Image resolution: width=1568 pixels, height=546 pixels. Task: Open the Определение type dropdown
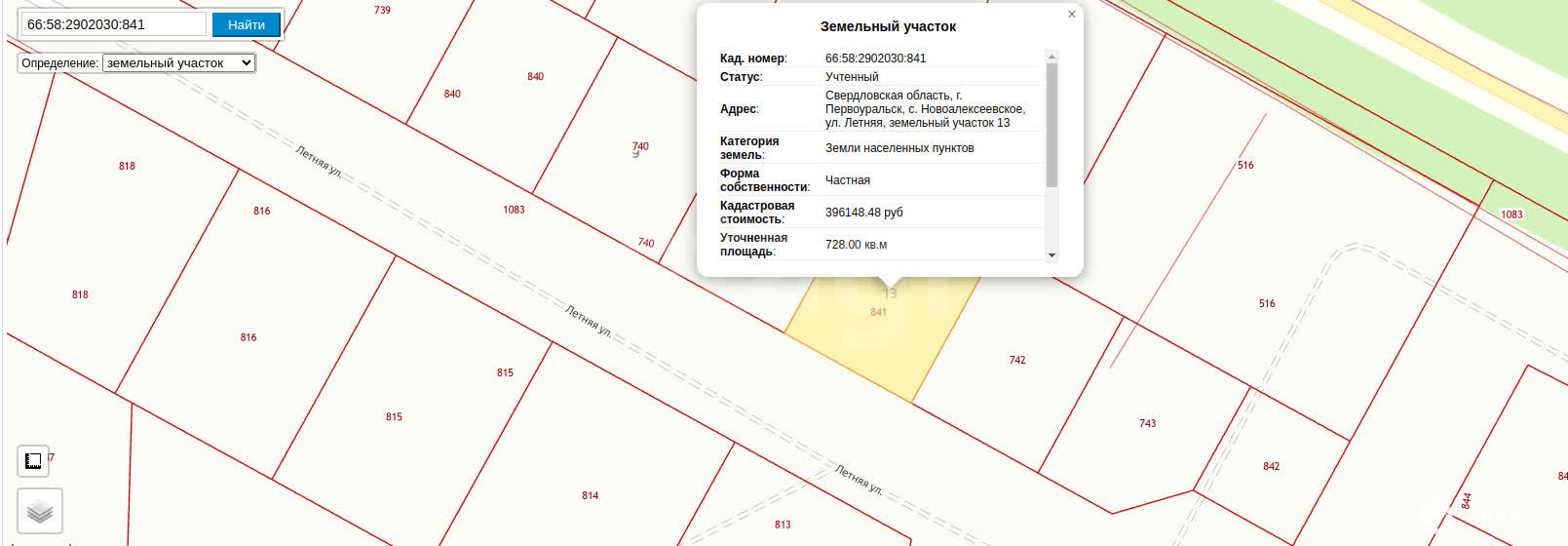point(178,62)
